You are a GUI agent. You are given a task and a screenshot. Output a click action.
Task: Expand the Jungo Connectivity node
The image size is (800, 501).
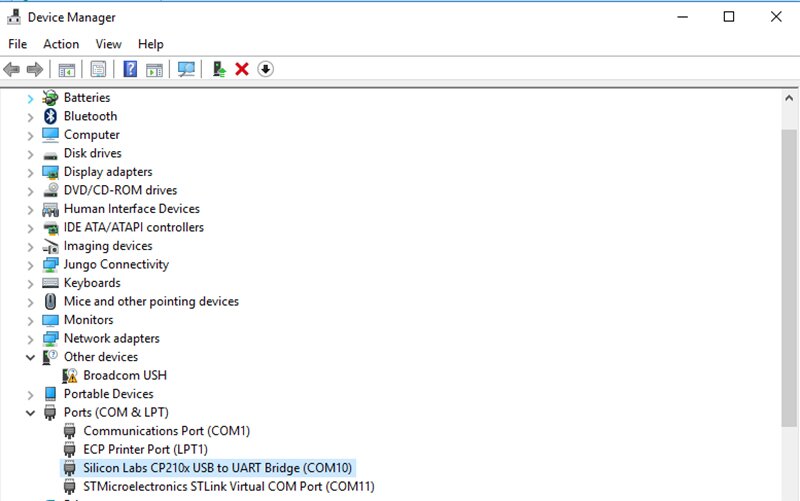tap(30, 265)
